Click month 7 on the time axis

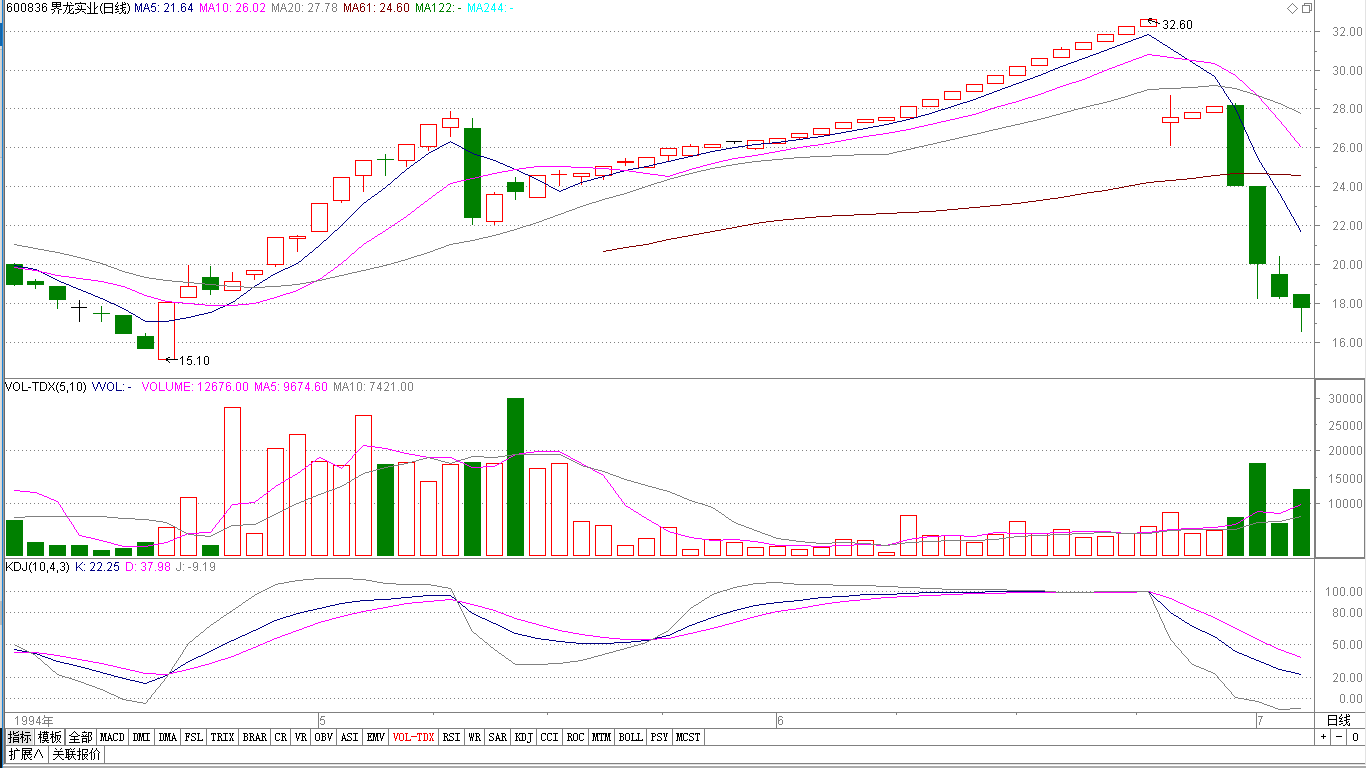(1261, 720)
